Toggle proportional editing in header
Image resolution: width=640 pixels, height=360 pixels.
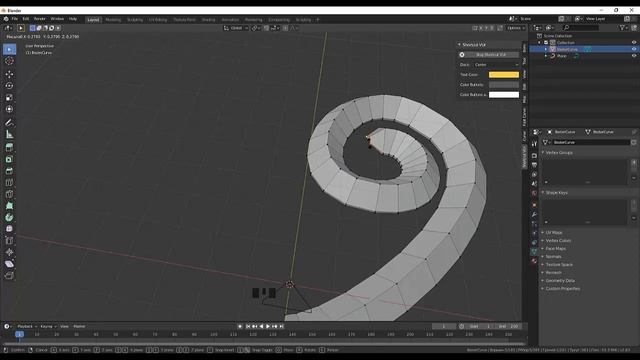pyautogui.click(x=285, y=28)
